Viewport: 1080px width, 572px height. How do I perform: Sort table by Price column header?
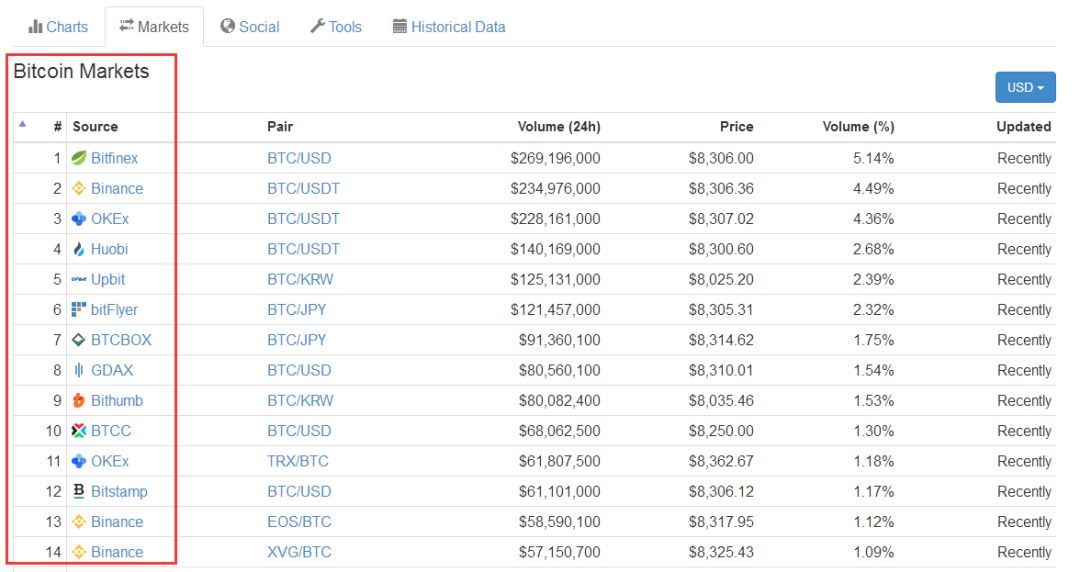pyautogui.click(x=736, y=126)
